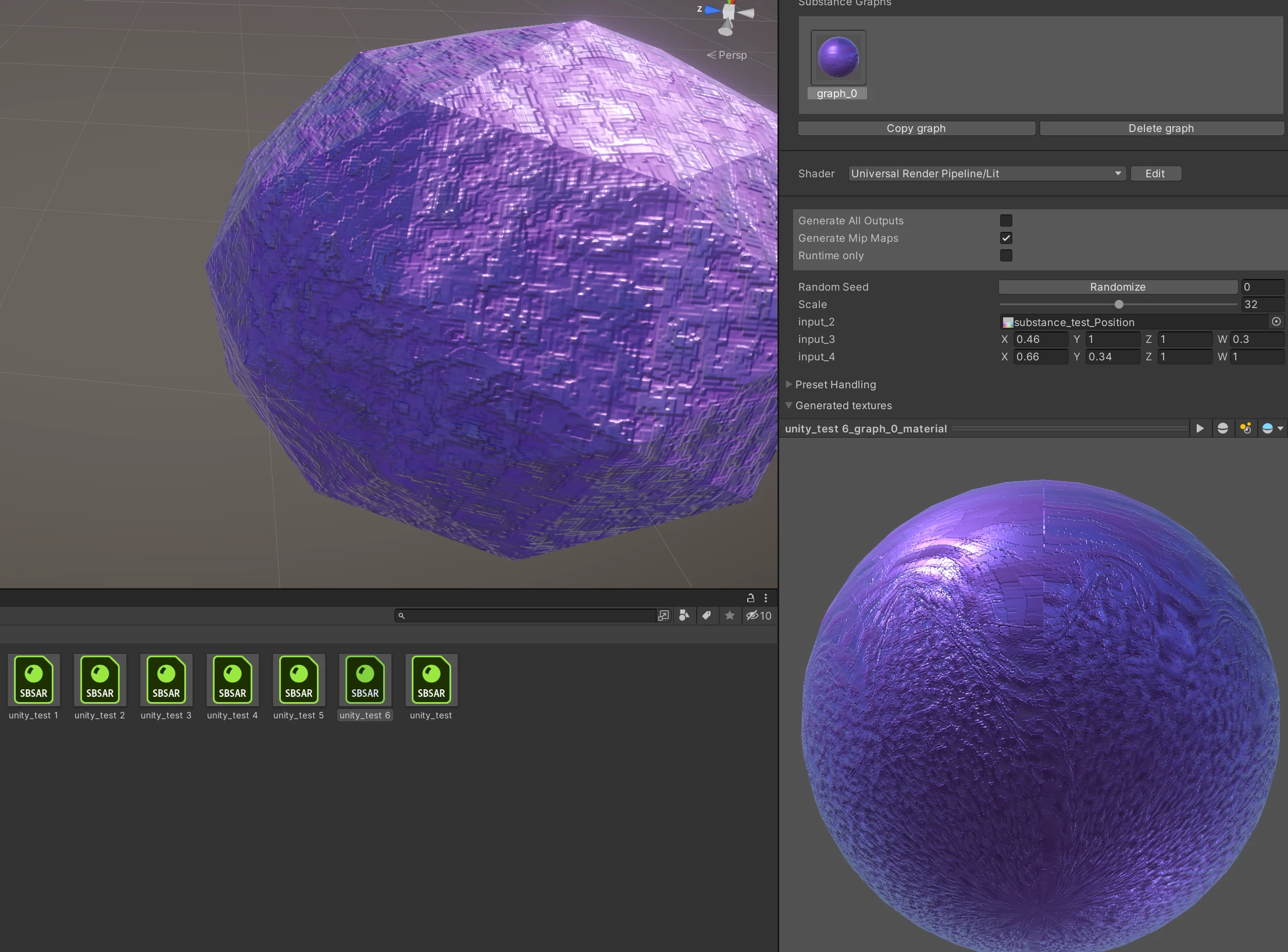Click the Favorites star icon

pyautogui.click(x=729, y=615)
